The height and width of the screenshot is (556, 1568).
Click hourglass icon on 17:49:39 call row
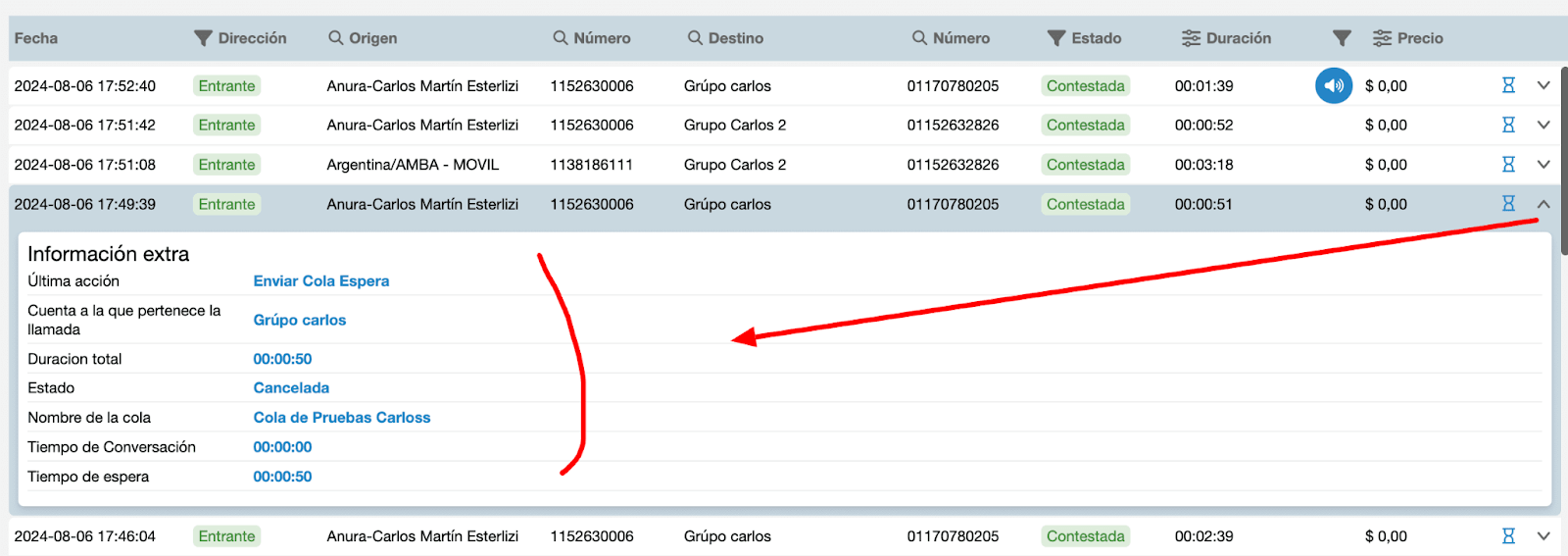click(1508, 204)
